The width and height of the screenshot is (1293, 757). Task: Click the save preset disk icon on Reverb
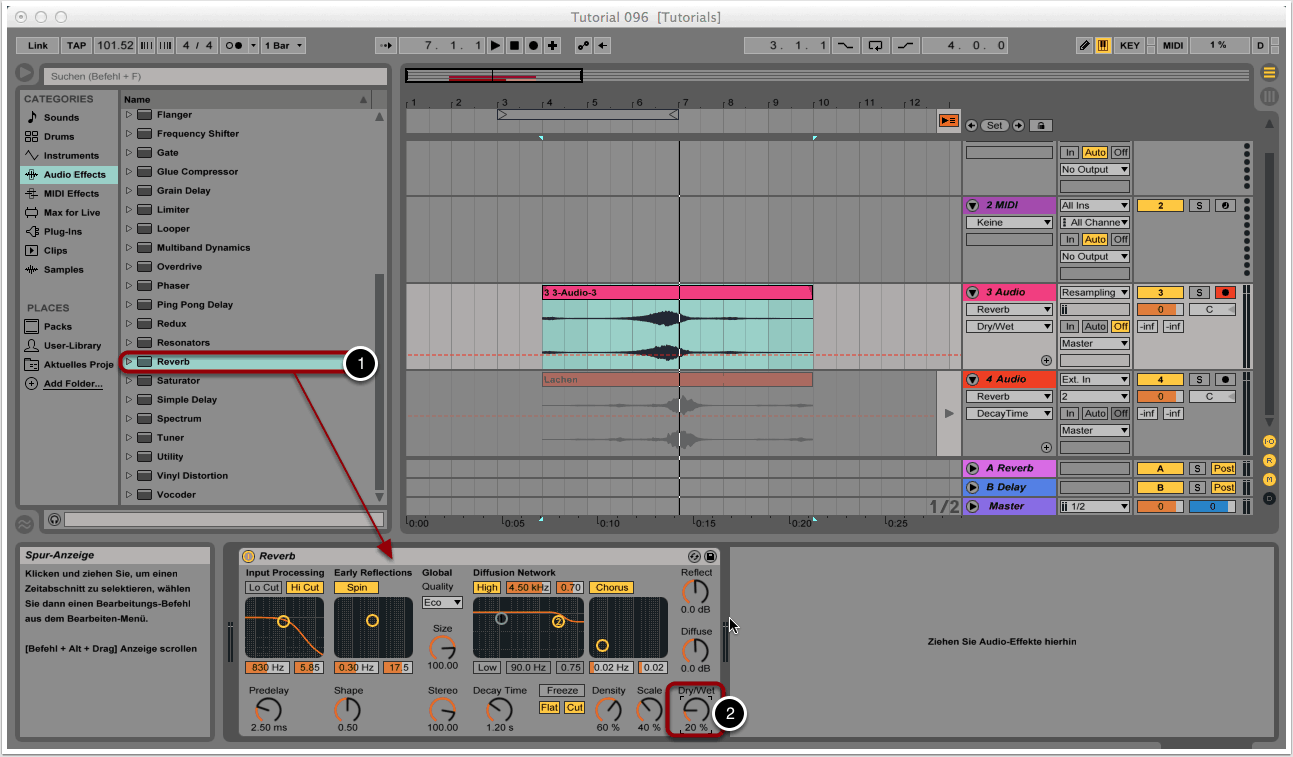tap(710, 556)
